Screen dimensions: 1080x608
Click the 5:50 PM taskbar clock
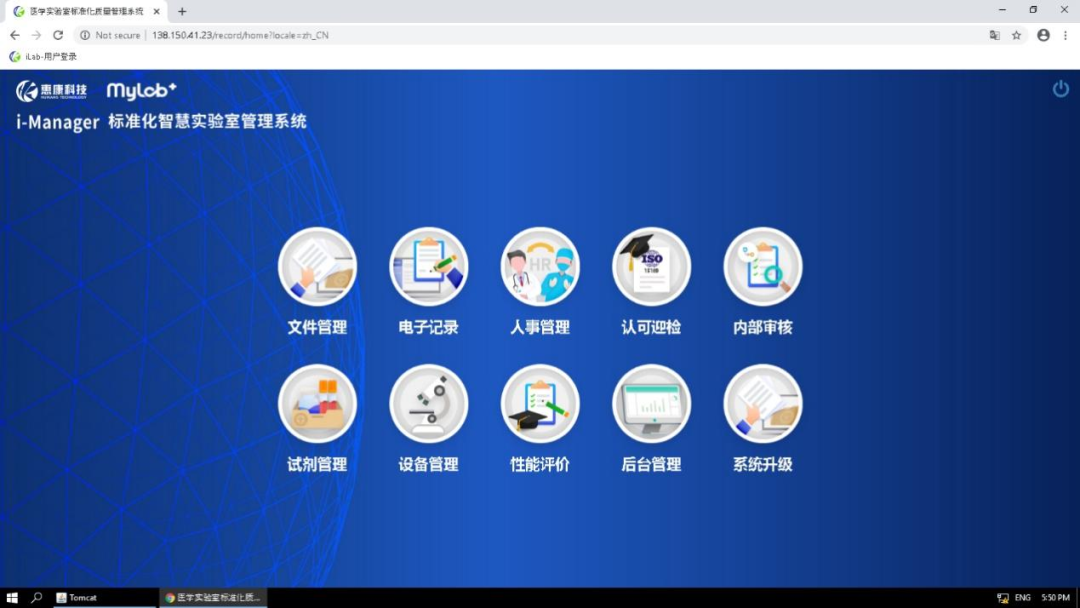click(x=1055, y=598)
